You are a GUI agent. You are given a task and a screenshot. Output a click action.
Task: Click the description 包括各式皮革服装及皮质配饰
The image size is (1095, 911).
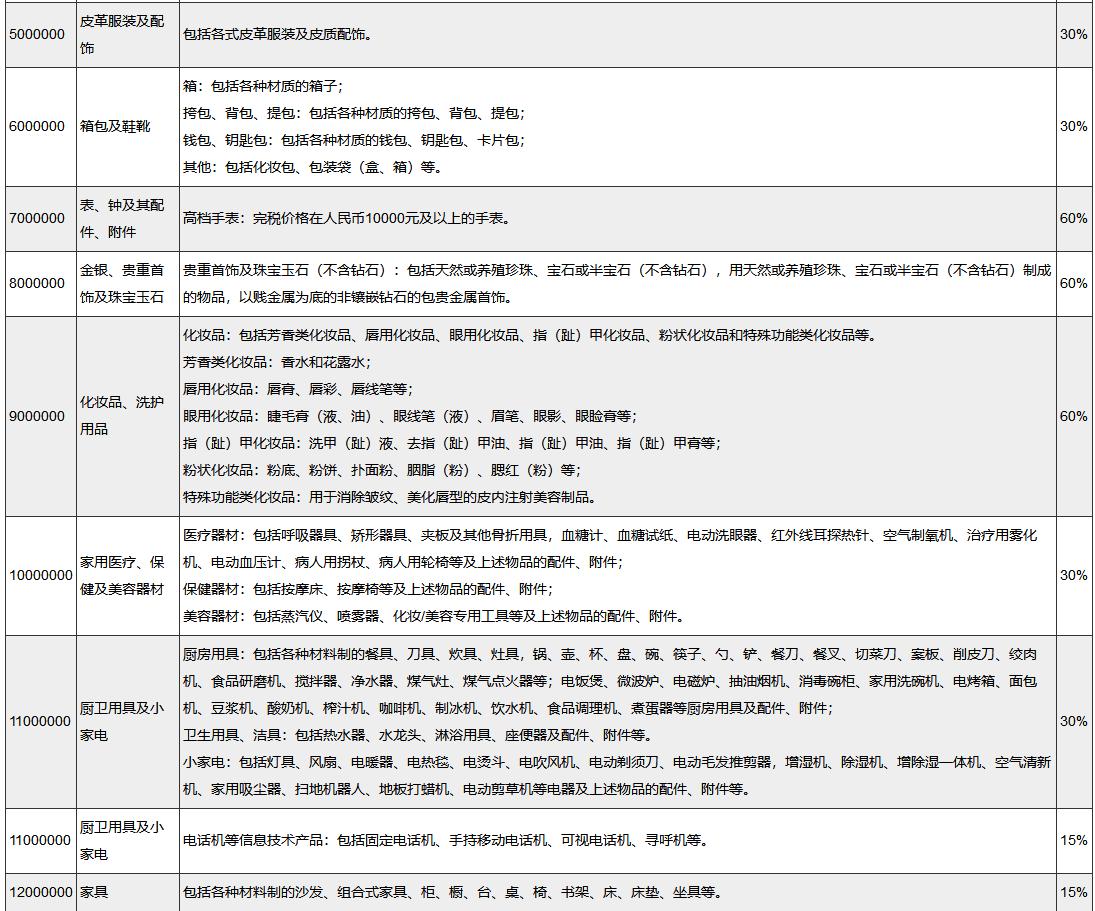(x=277, y=34)
